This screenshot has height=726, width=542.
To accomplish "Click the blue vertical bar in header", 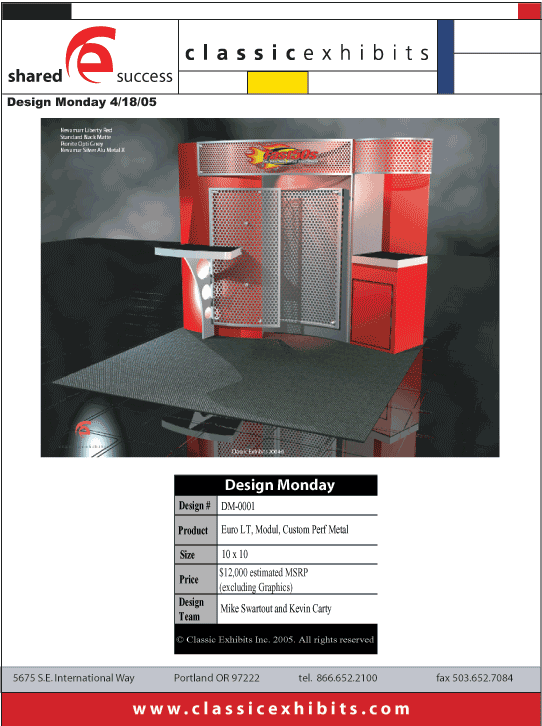I will (446, 56).
